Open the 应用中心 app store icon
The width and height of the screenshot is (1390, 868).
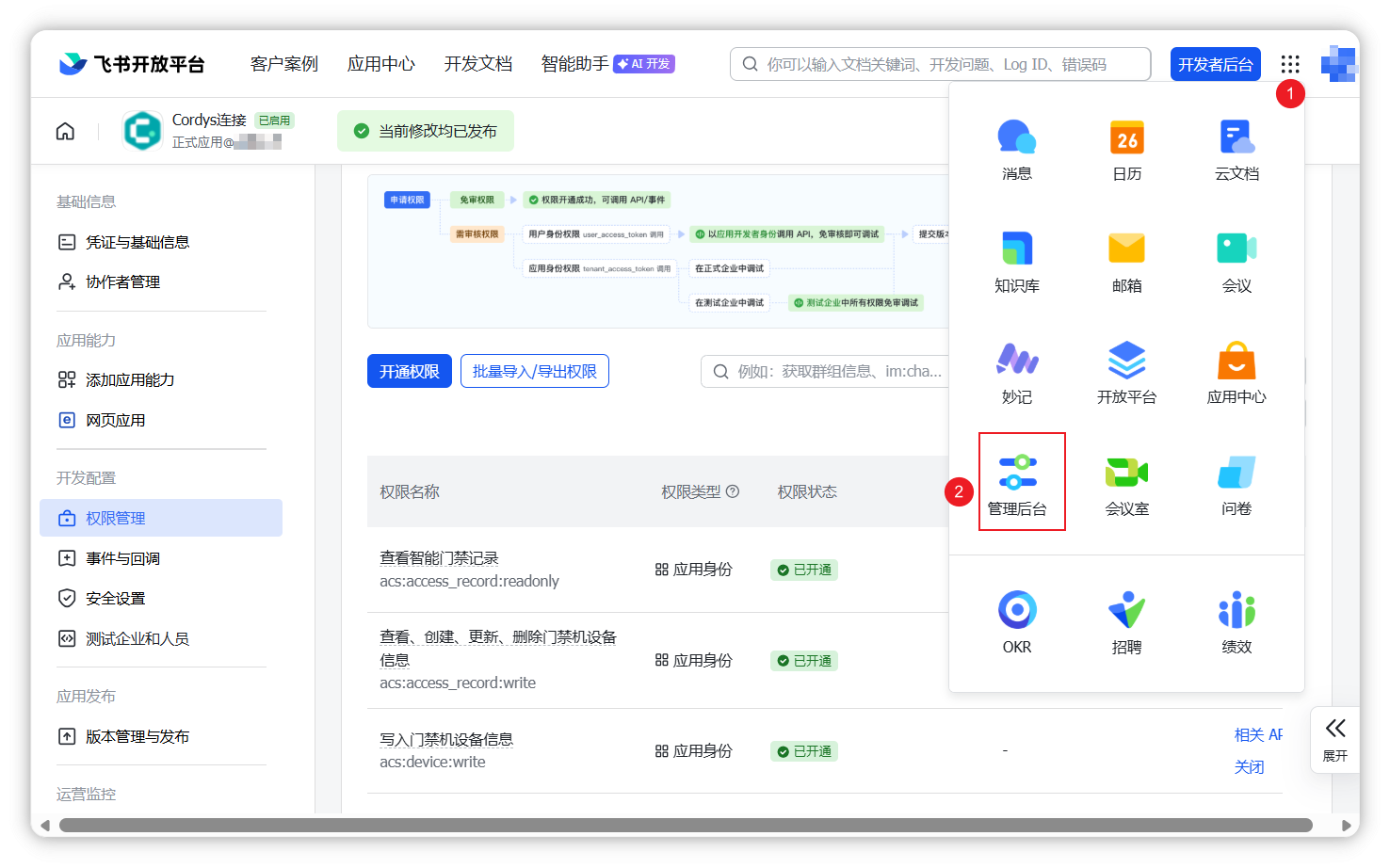click(1236, 373)
